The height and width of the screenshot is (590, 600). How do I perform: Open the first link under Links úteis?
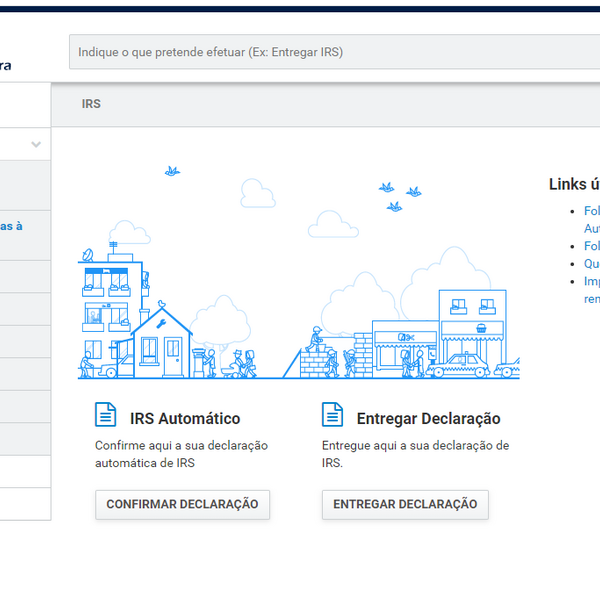592,211
